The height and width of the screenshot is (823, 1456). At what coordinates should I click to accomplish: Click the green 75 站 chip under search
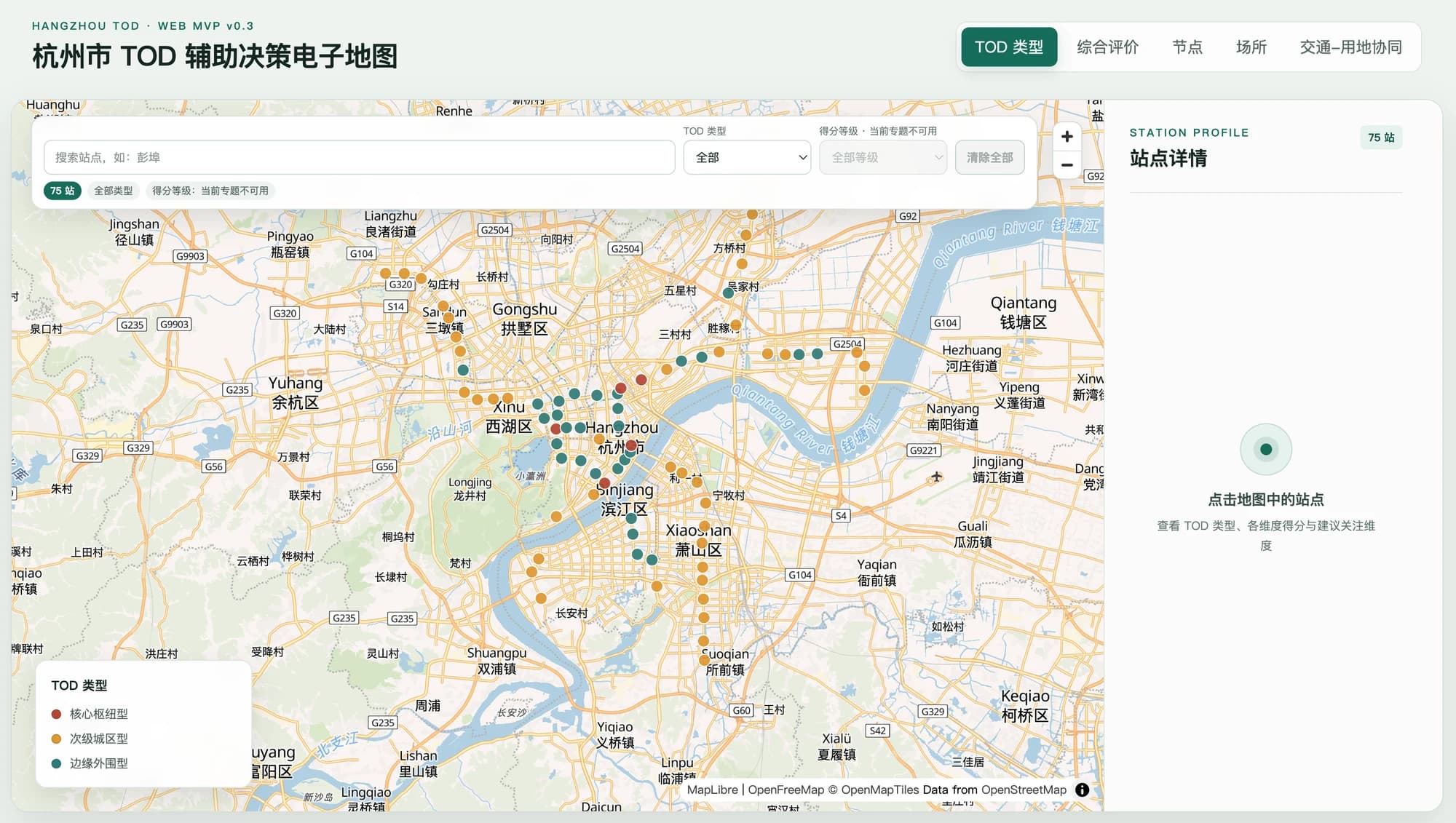62,191
